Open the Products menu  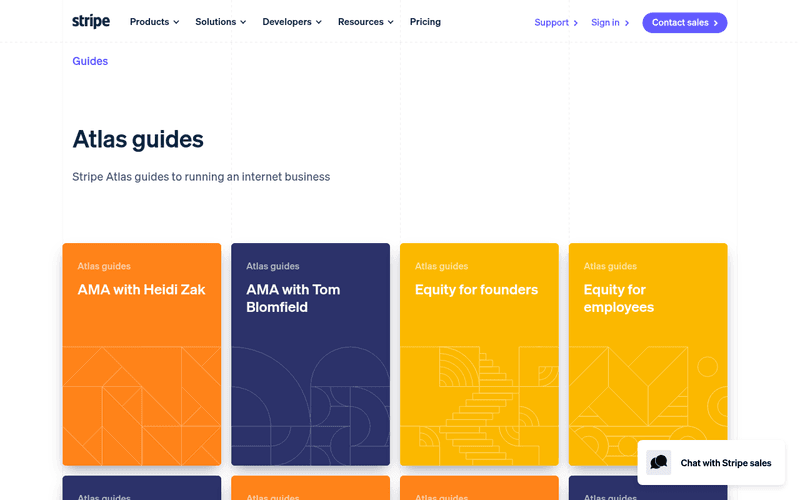(154, 22)
